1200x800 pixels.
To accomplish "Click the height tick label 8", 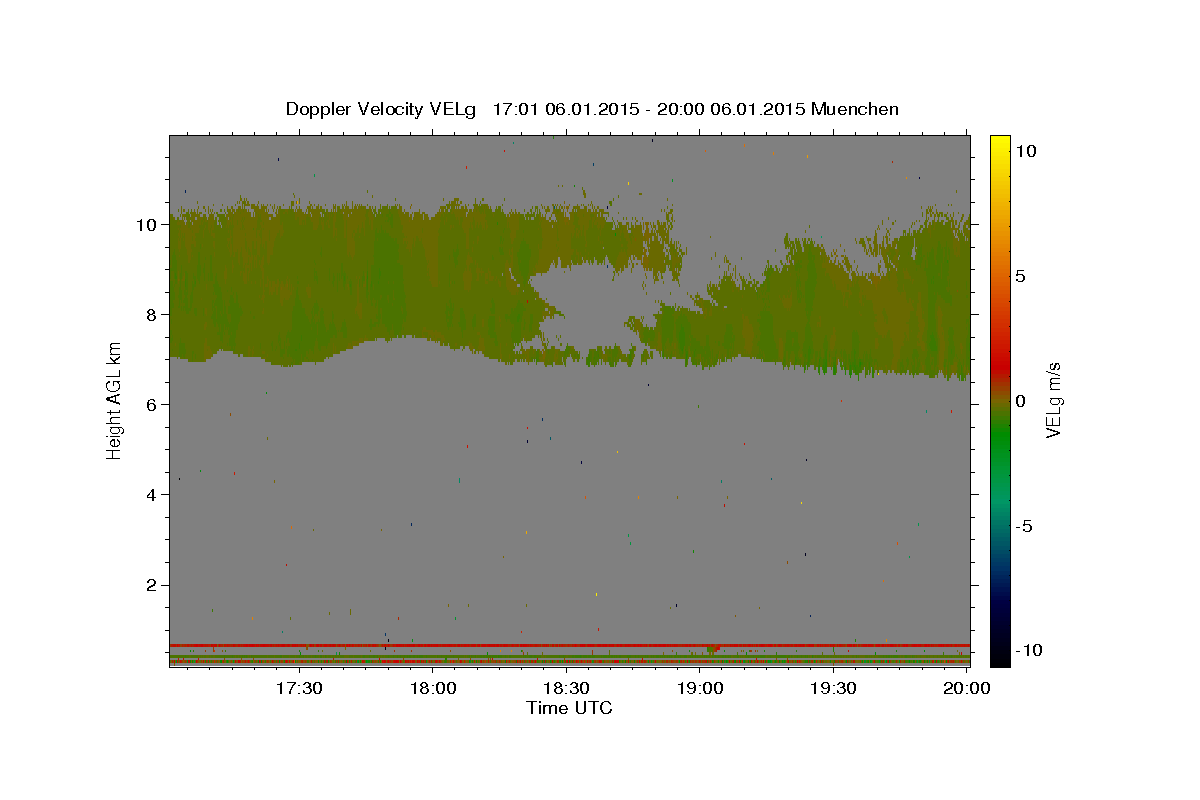I will pos(152,314).
